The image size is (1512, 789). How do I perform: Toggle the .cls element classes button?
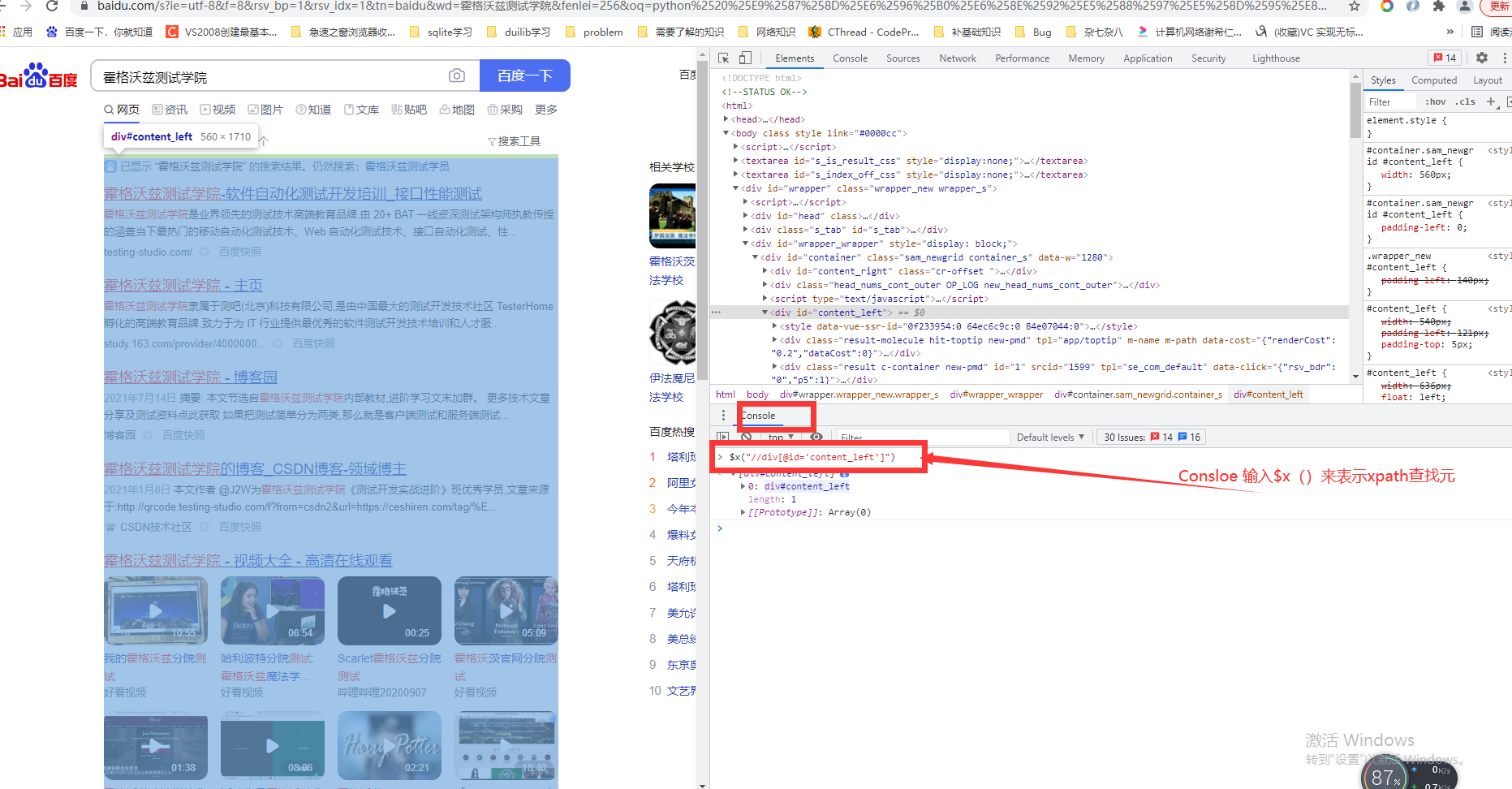tap(1466, 101)
